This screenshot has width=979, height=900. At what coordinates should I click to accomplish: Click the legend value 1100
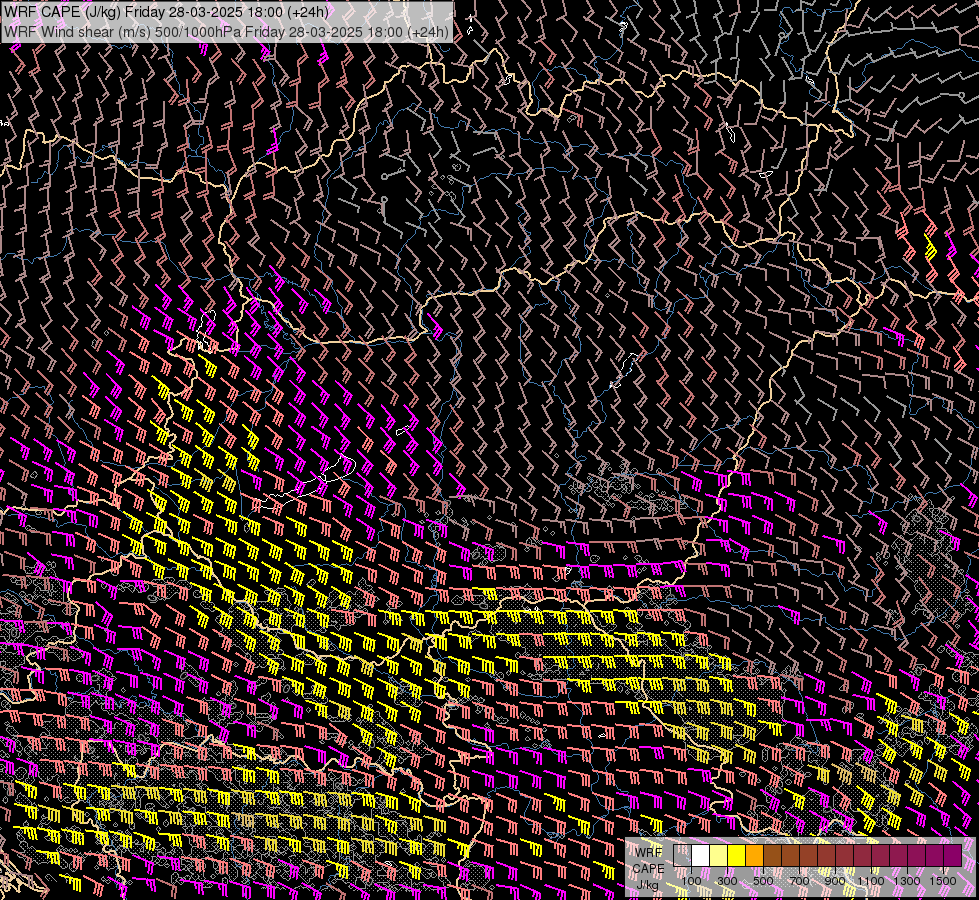click(x=871, y=881)
